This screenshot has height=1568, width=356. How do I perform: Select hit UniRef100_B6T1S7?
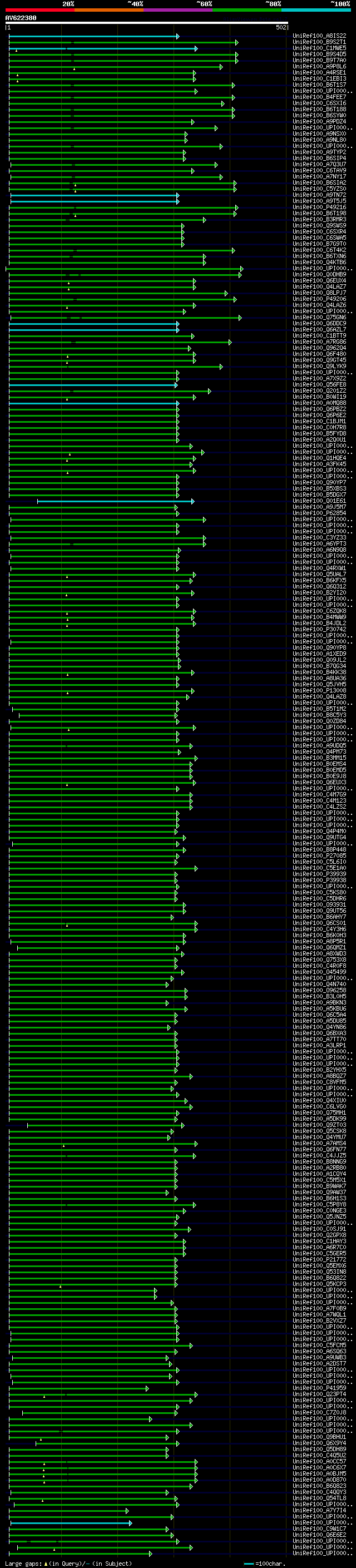(319, 85)
